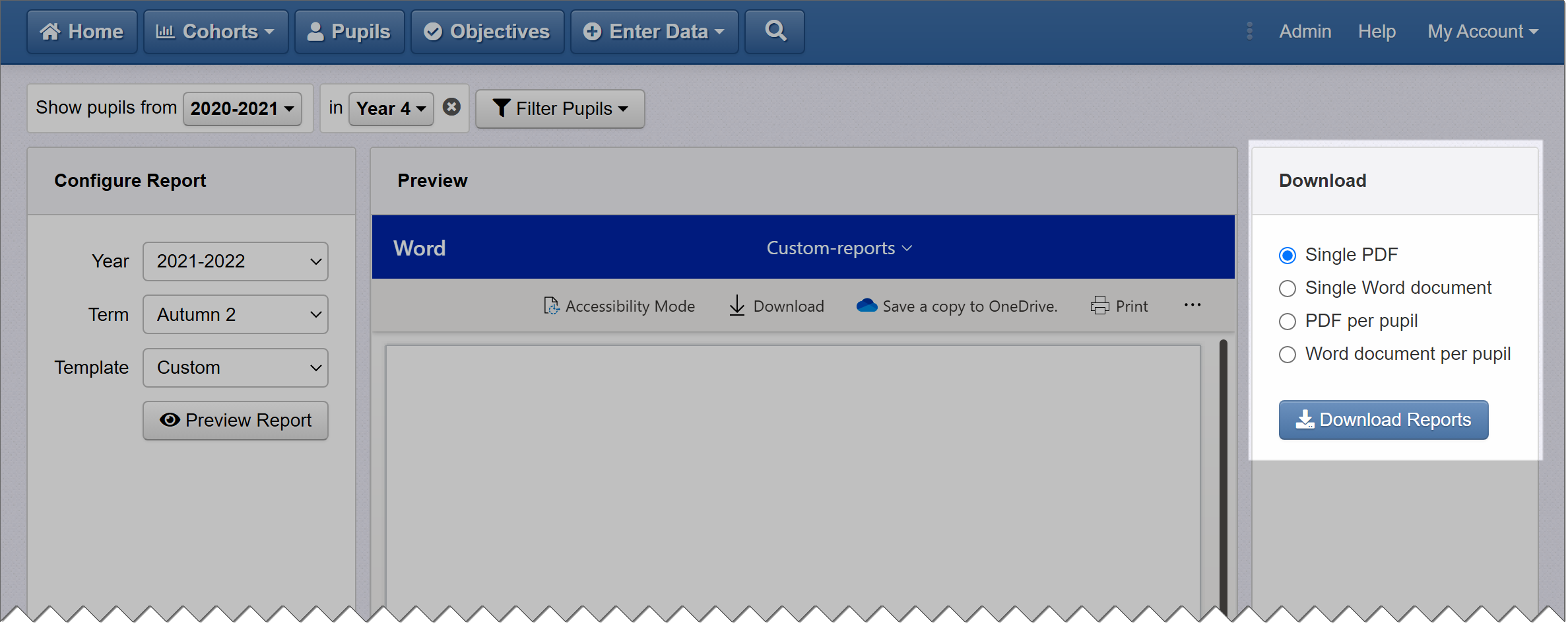The height and width of the screenshot is (626, 1568).
Task: Open the Objectives section
Action: (487, 32)
